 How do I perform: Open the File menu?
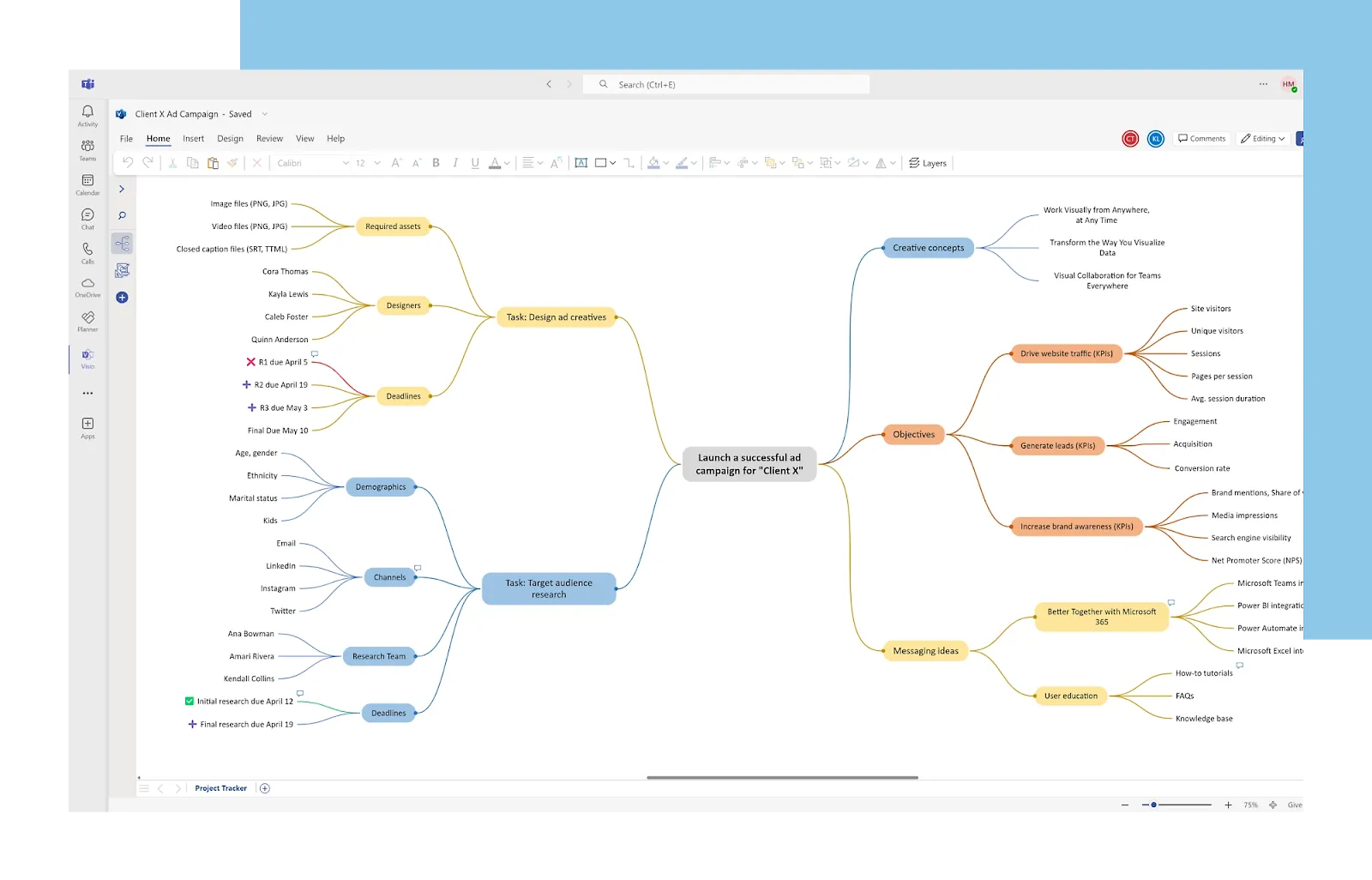tap(126, 138)
